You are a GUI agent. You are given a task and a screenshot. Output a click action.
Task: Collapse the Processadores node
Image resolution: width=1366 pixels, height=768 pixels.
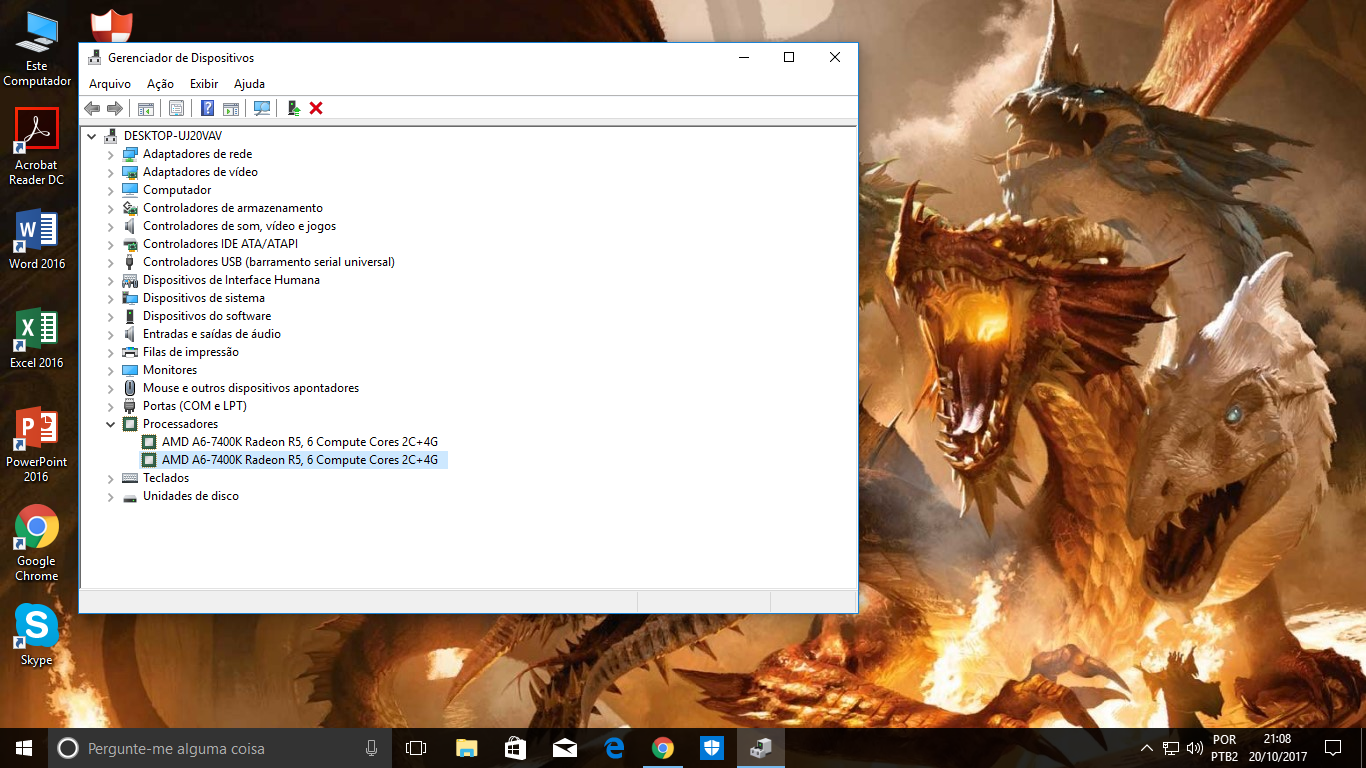pyautogui.click(x=111, y=424)
